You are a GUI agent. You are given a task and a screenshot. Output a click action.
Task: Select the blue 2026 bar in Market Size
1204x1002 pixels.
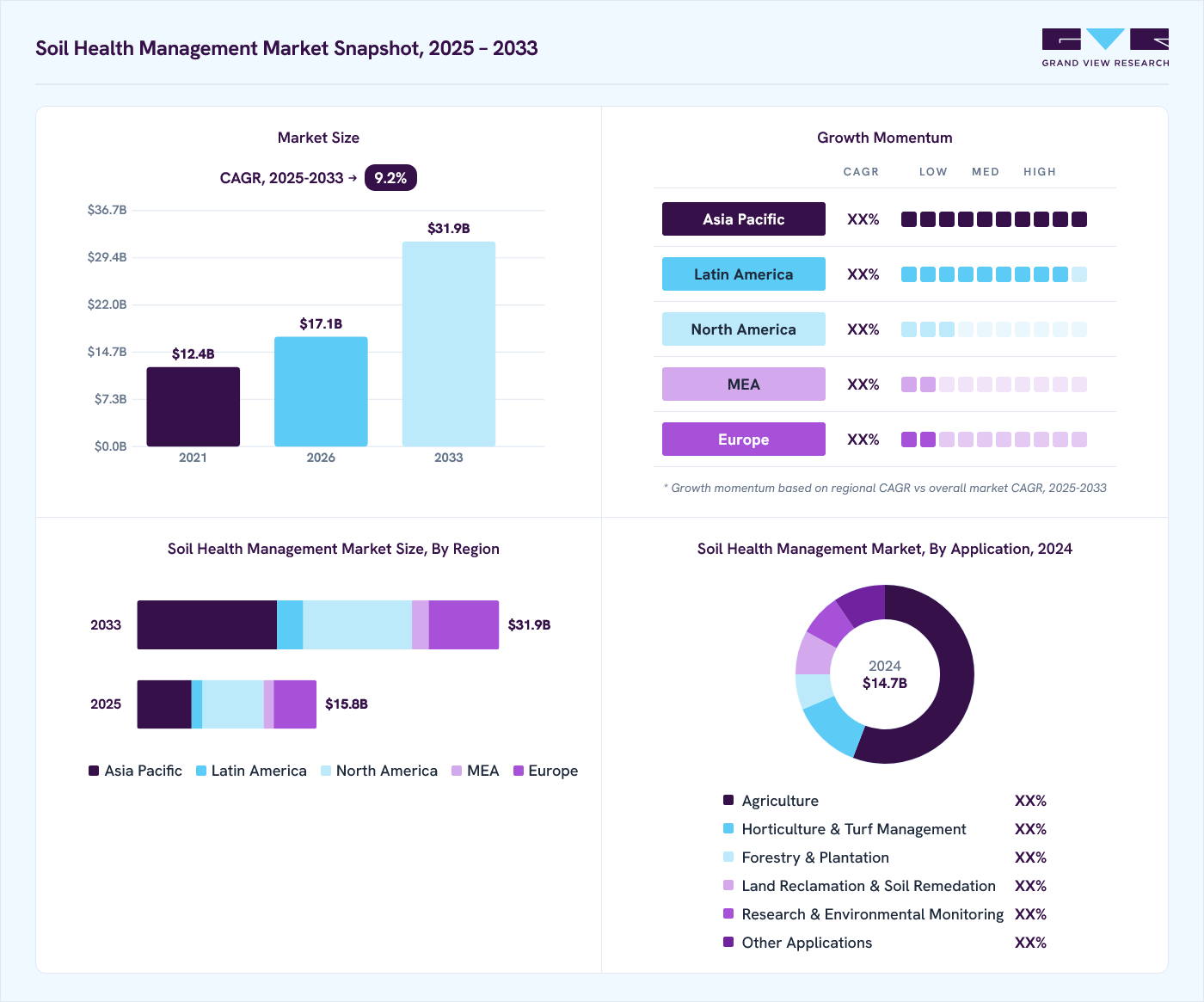pos(321,391)
